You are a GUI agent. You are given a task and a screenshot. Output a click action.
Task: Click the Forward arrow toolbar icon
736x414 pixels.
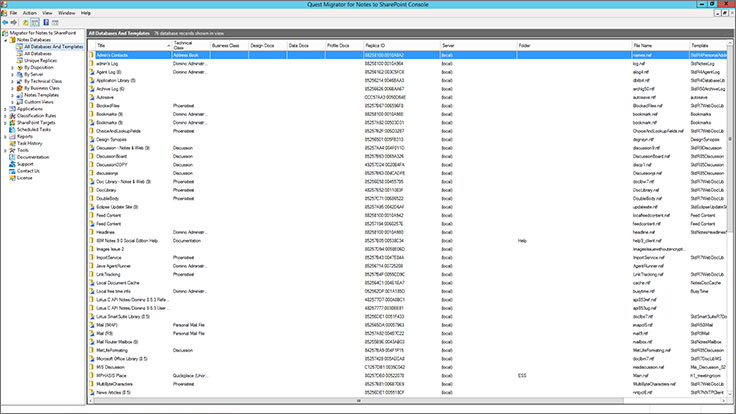coord(14,23)
